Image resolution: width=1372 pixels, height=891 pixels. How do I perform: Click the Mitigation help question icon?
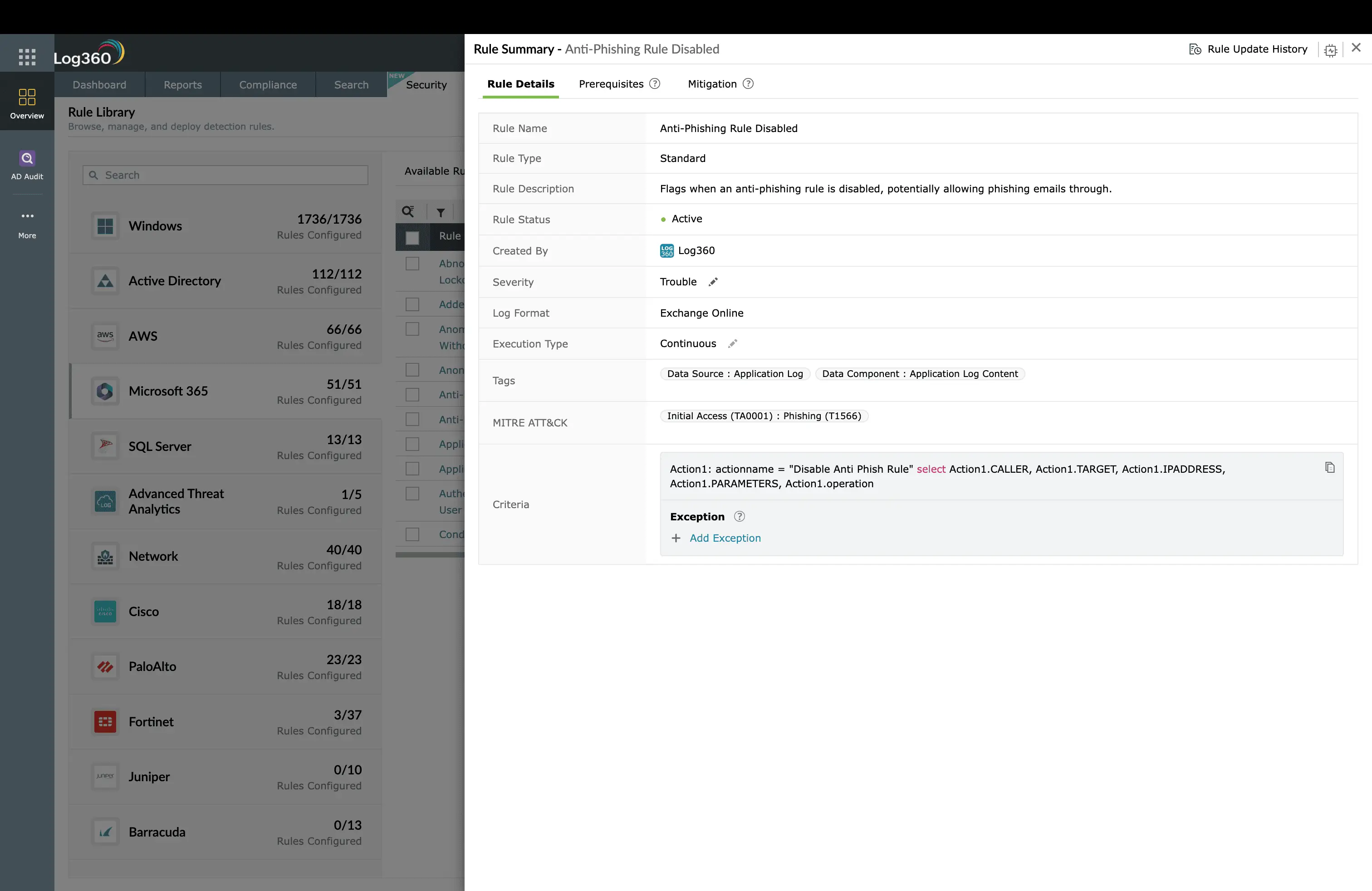pos(748,83)
